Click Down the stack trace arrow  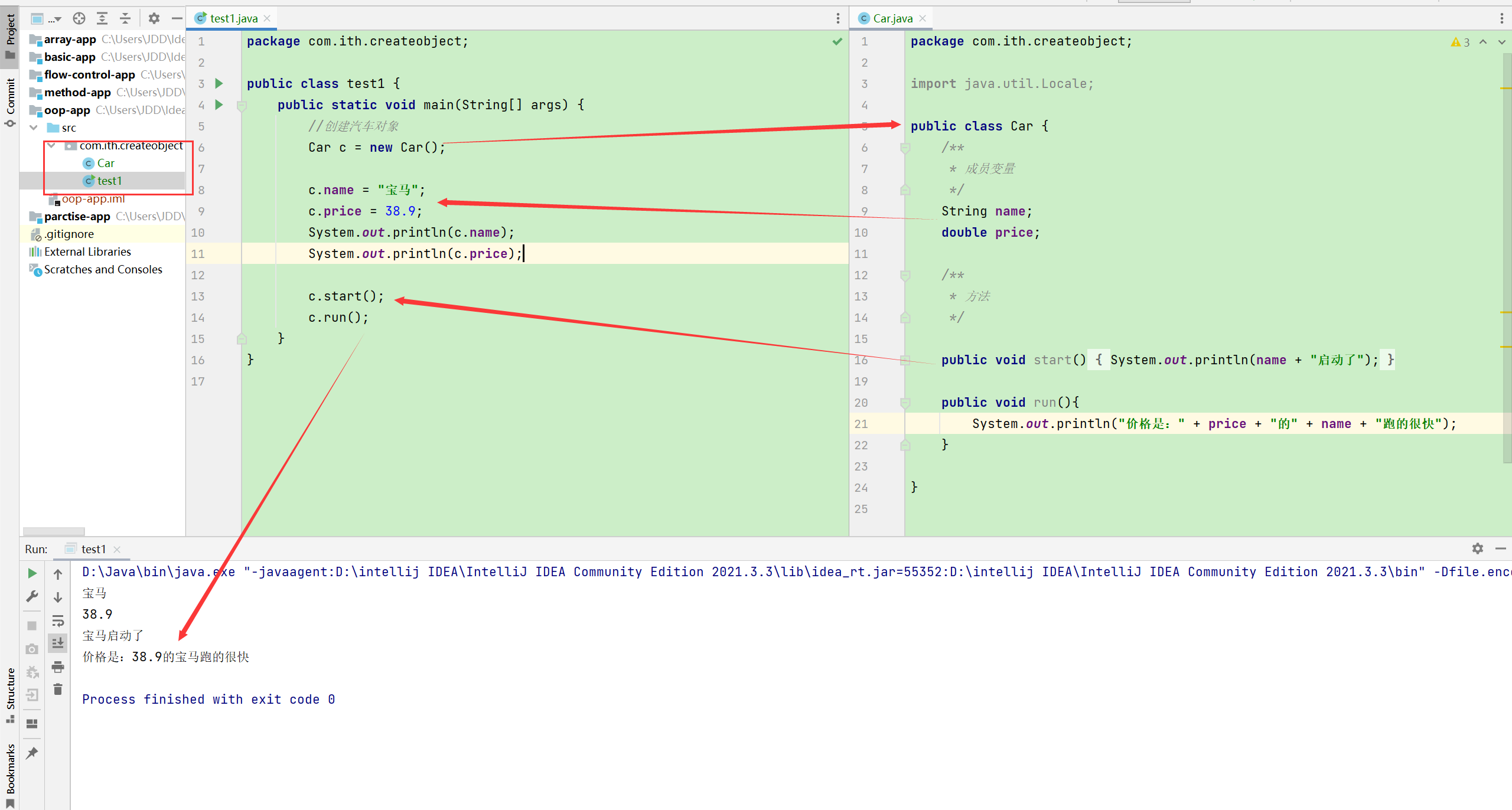(x=58, y=597)
